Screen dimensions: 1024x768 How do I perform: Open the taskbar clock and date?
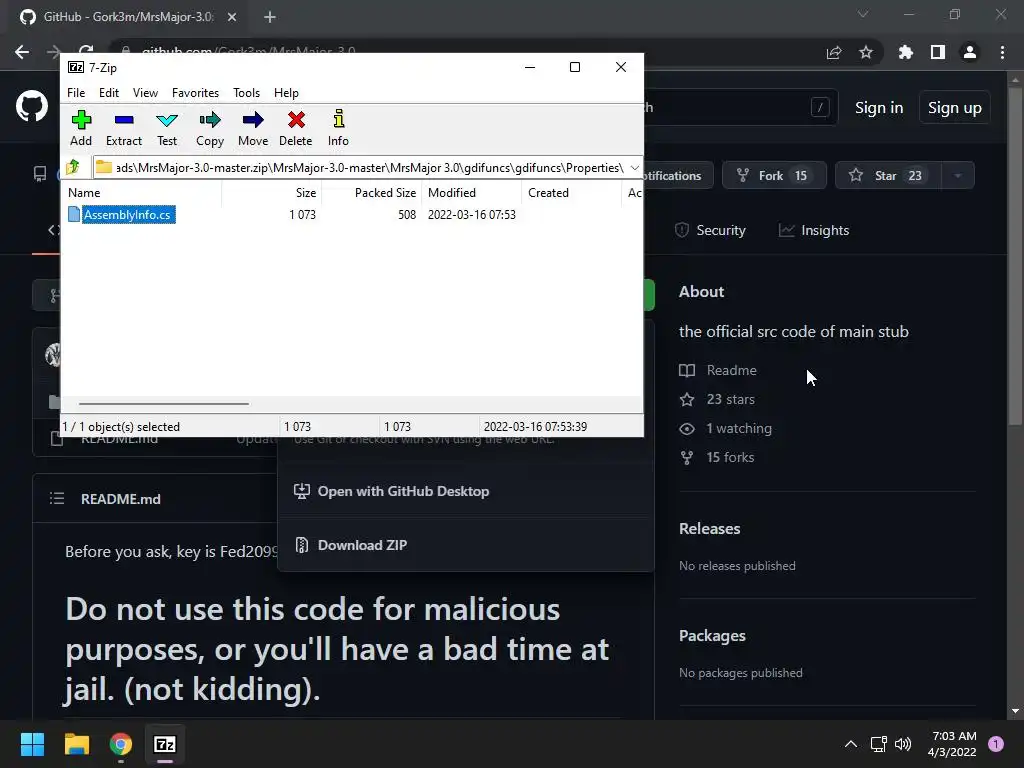pyautogui.click(x=953, y=744)
